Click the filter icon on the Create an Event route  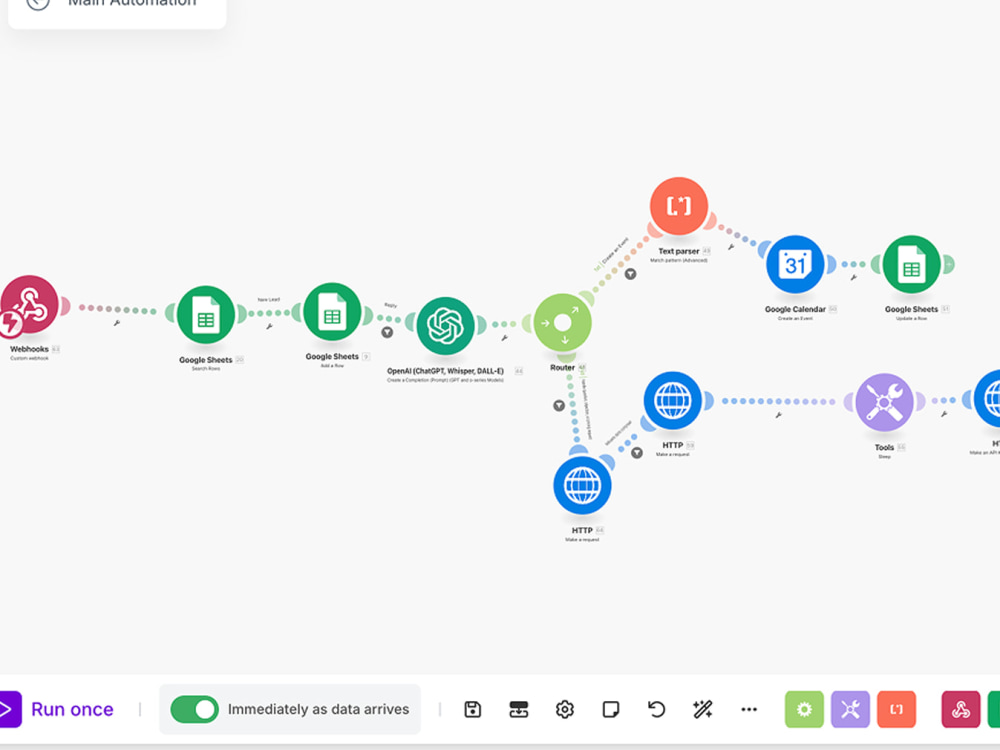click(x=630, y=274)
